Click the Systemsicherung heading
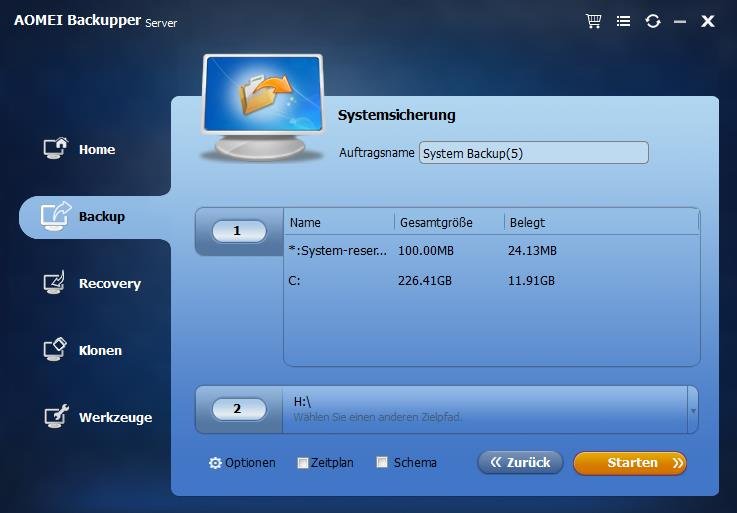The image size is (737, 513). click(397, 115)
